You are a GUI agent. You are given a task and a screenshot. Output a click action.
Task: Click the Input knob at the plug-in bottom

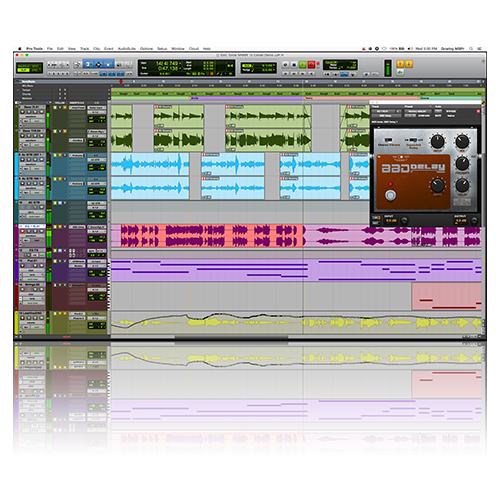click(405, 220)
